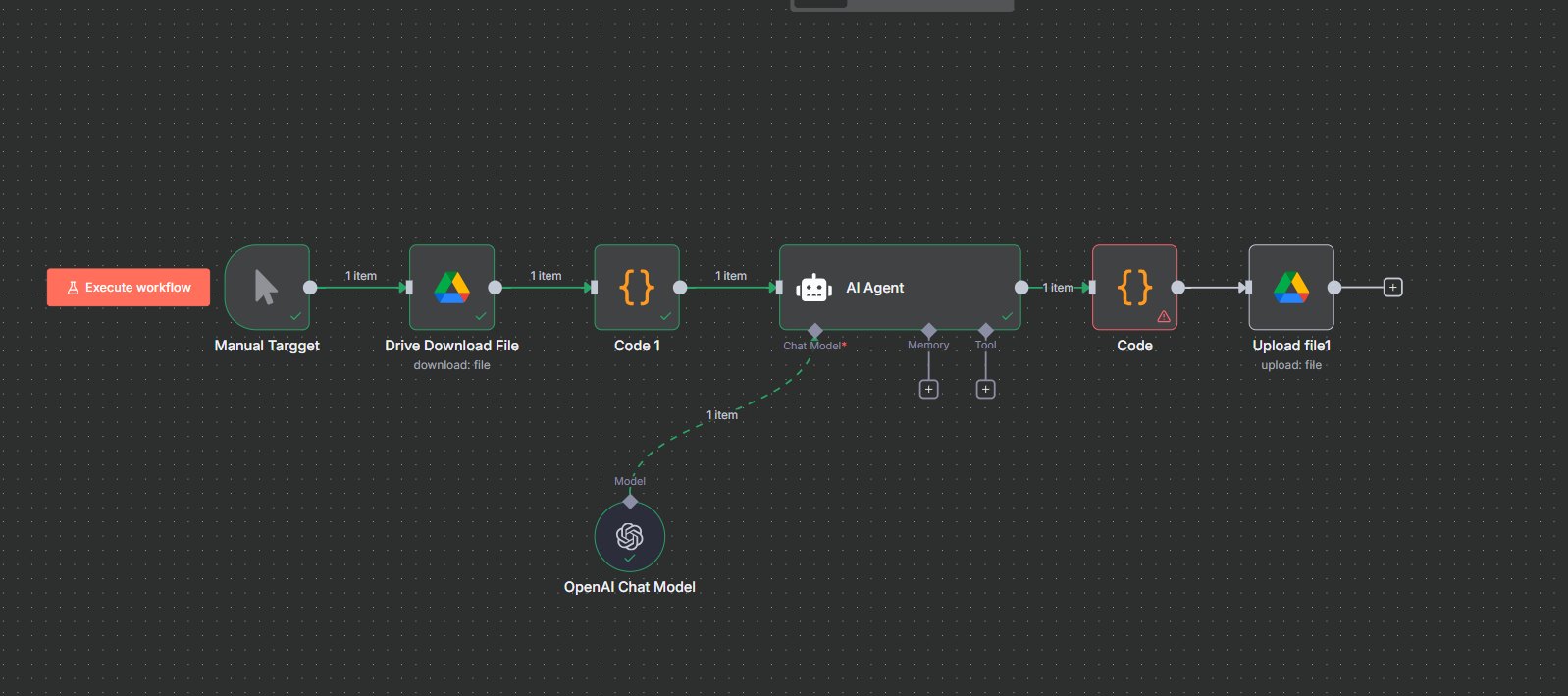1568x696 pixels.
Task: Click the red warning triangle on Code node
Action: (1164, 316)
